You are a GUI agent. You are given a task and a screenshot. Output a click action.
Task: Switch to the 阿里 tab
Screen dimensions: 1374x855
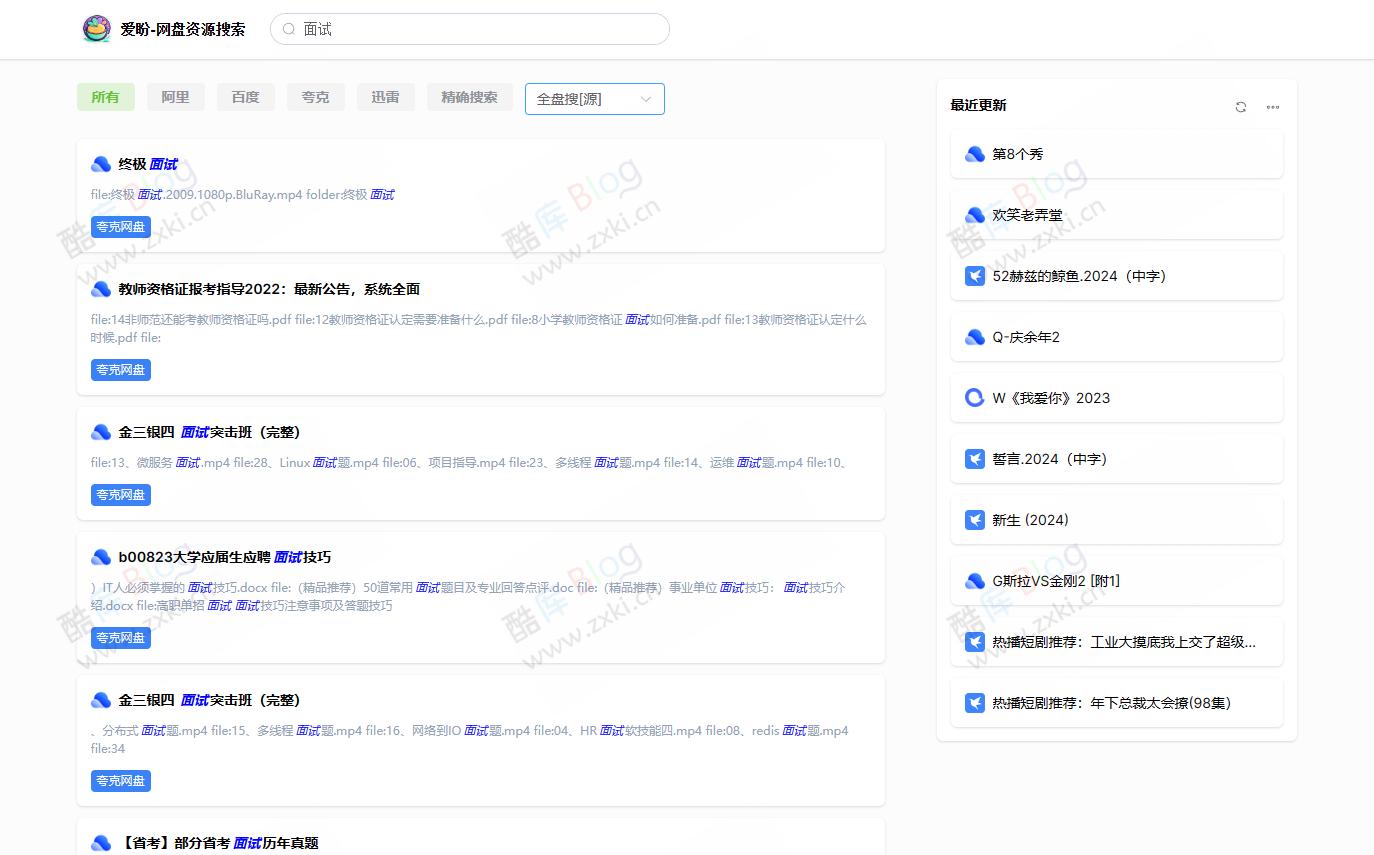coord(175,97)
